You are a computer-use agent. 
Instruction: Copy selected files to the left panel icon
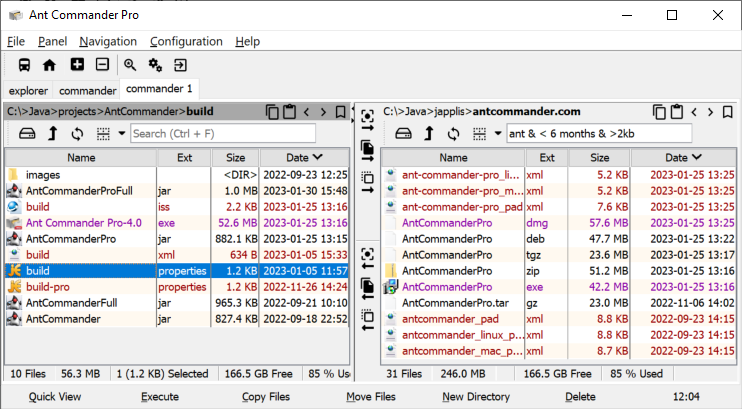click(x=367, y=289)
